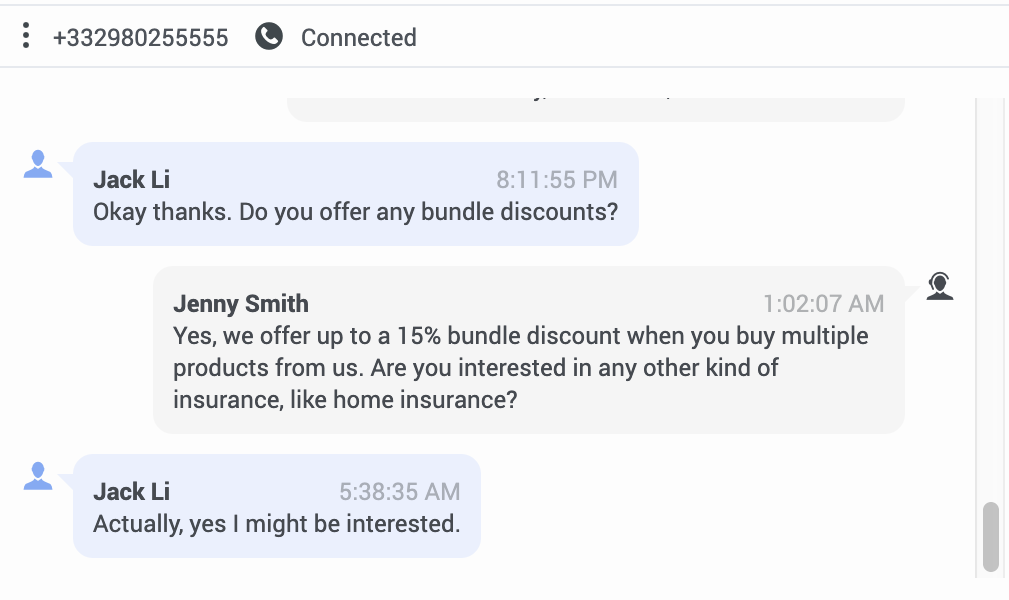This screenshot has height=600, width=1009.
Task: Click the 1:02:07 AM timestamp
Action: (823, 304)
